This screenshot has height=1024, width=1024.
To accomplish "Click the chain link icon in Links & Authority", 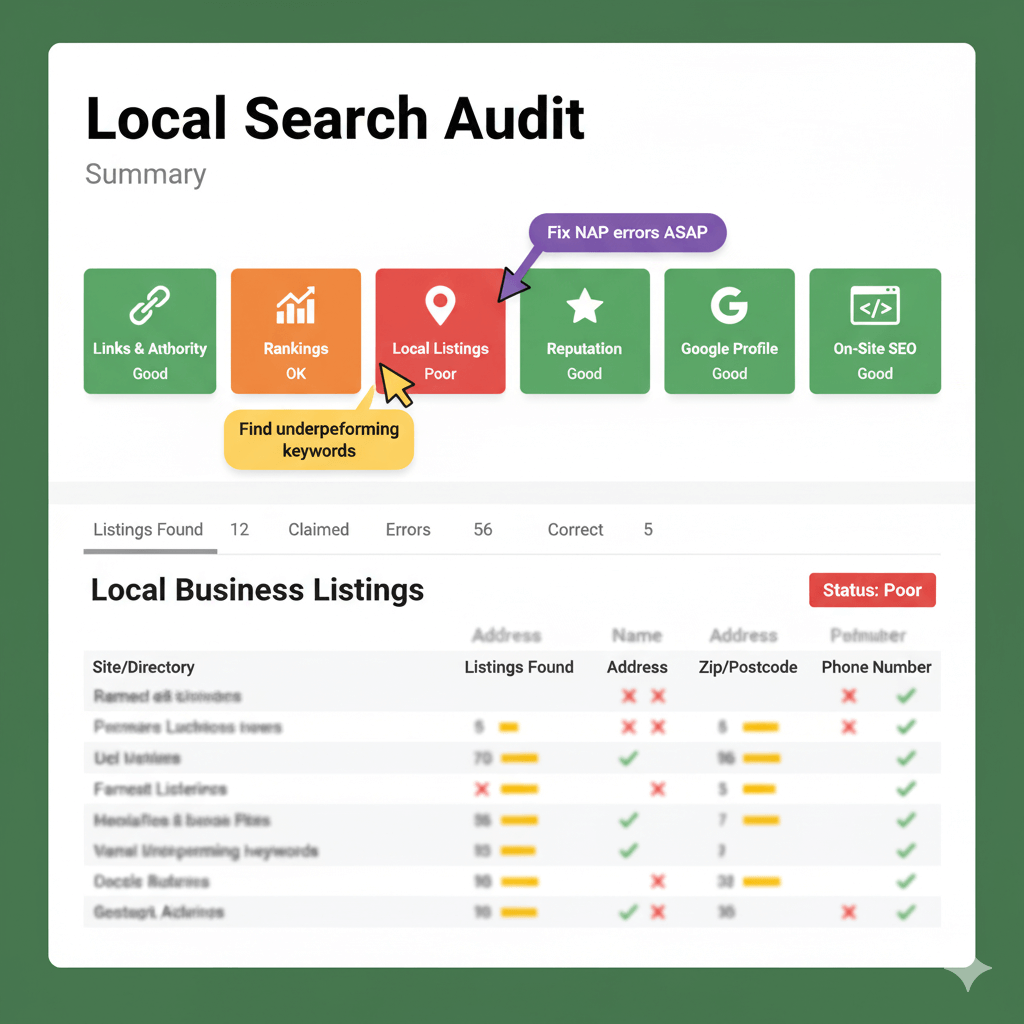I will click(150, 304).
